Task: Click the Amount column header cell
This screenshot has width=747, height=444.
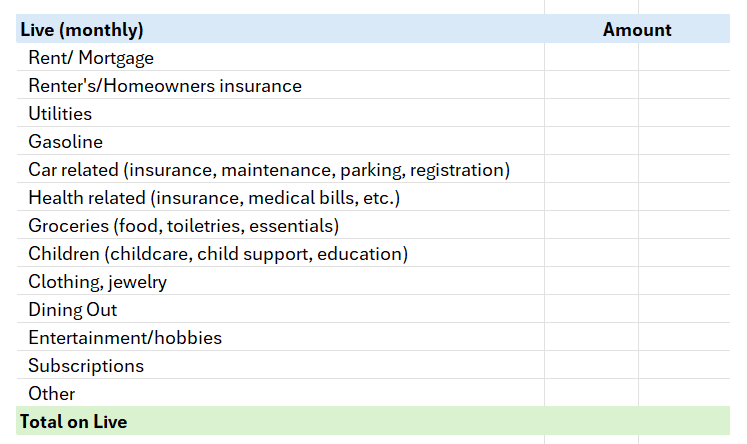Action: click(x=637, y=30)
